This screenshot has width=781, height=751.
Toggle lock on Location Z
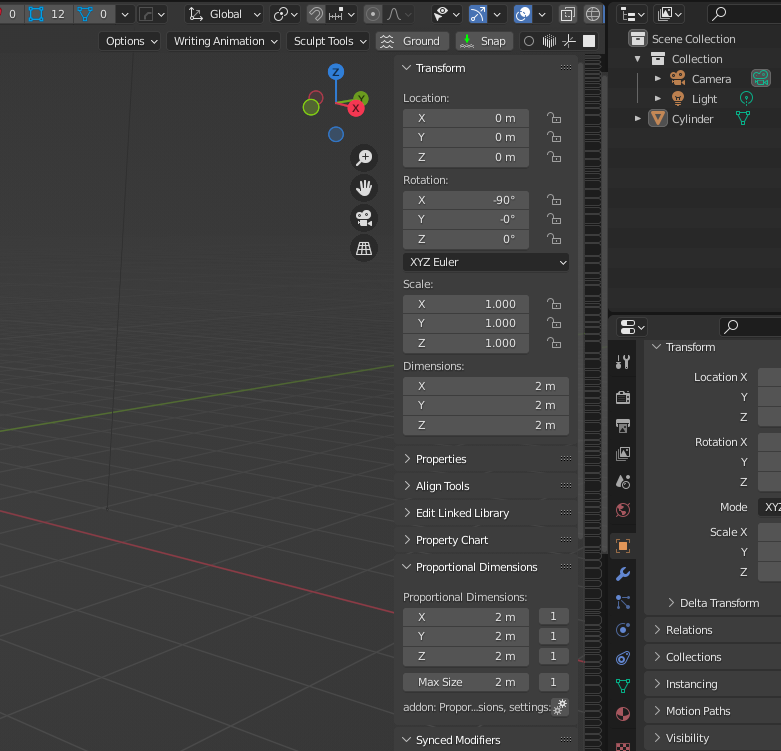click(x=554, y=157)
